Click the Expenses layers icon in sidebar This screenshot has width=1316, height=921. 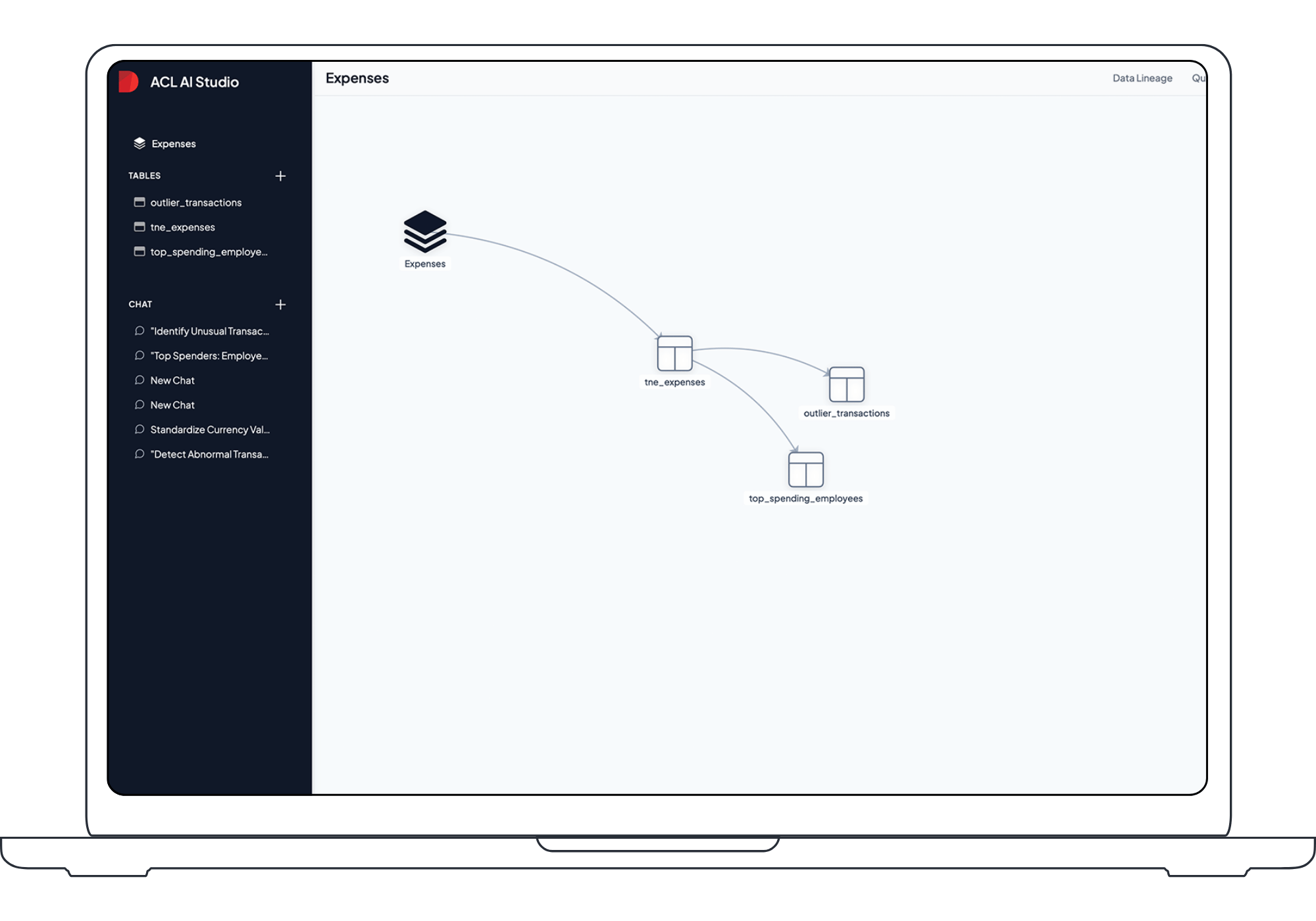coord(139,143)
